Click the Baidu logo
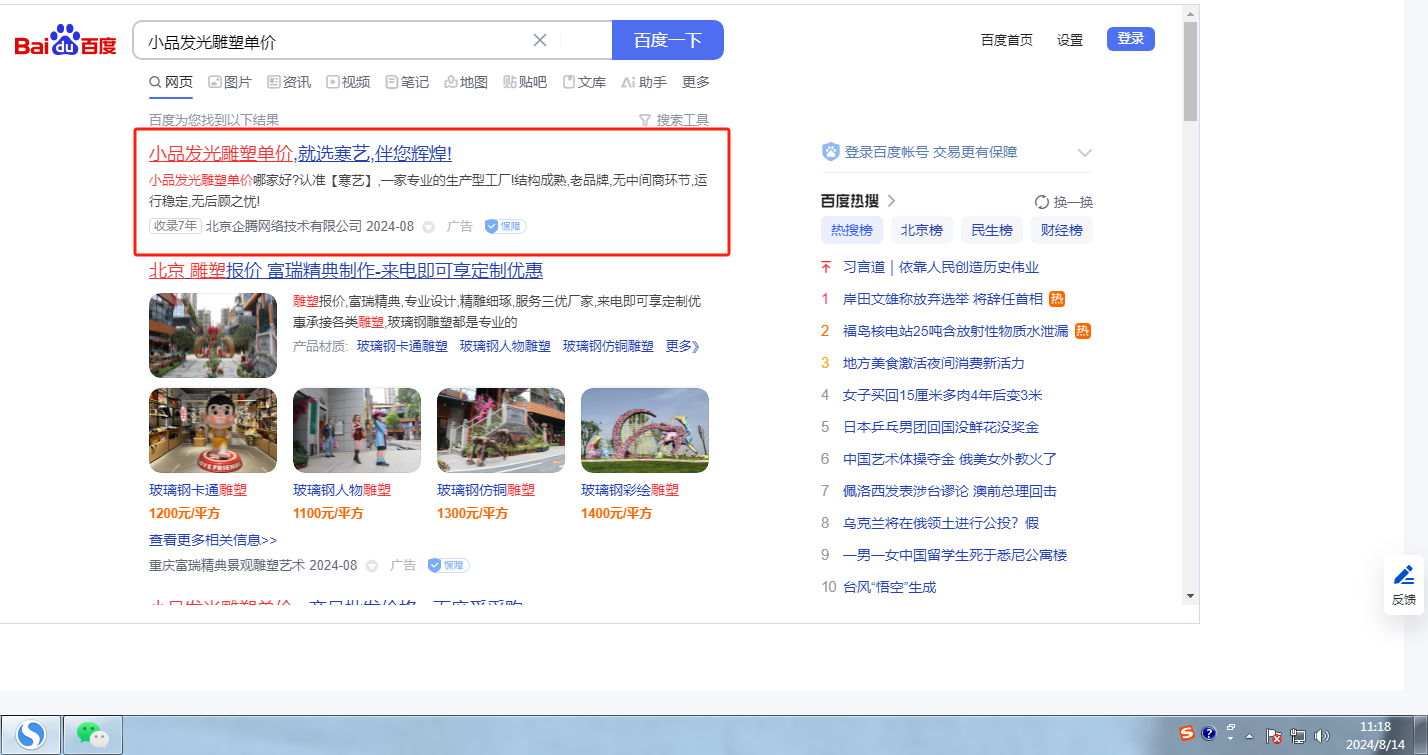 tap(66, 42)
